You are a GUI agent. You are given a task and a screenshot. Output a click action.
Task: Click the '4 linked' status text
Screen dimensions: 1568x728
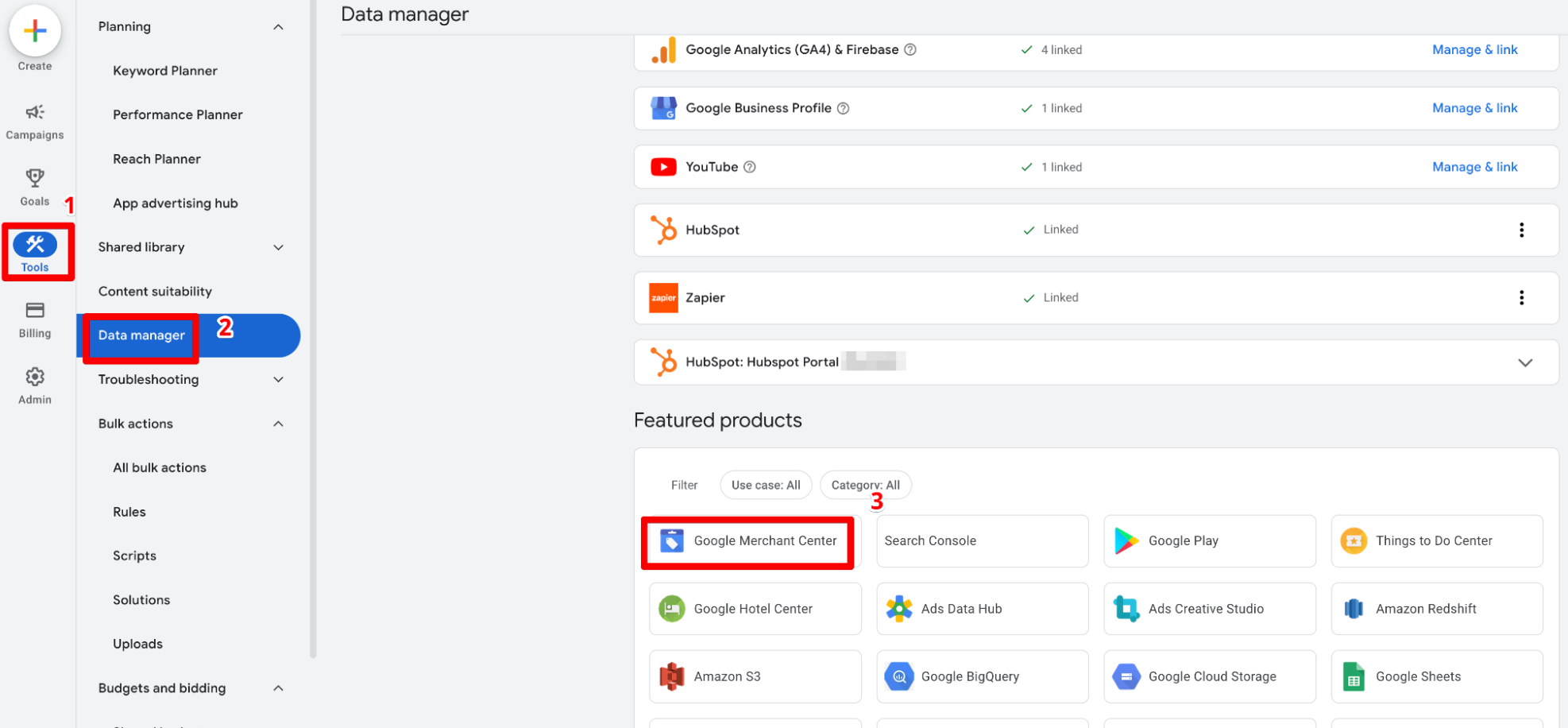tap(1061, 50)
